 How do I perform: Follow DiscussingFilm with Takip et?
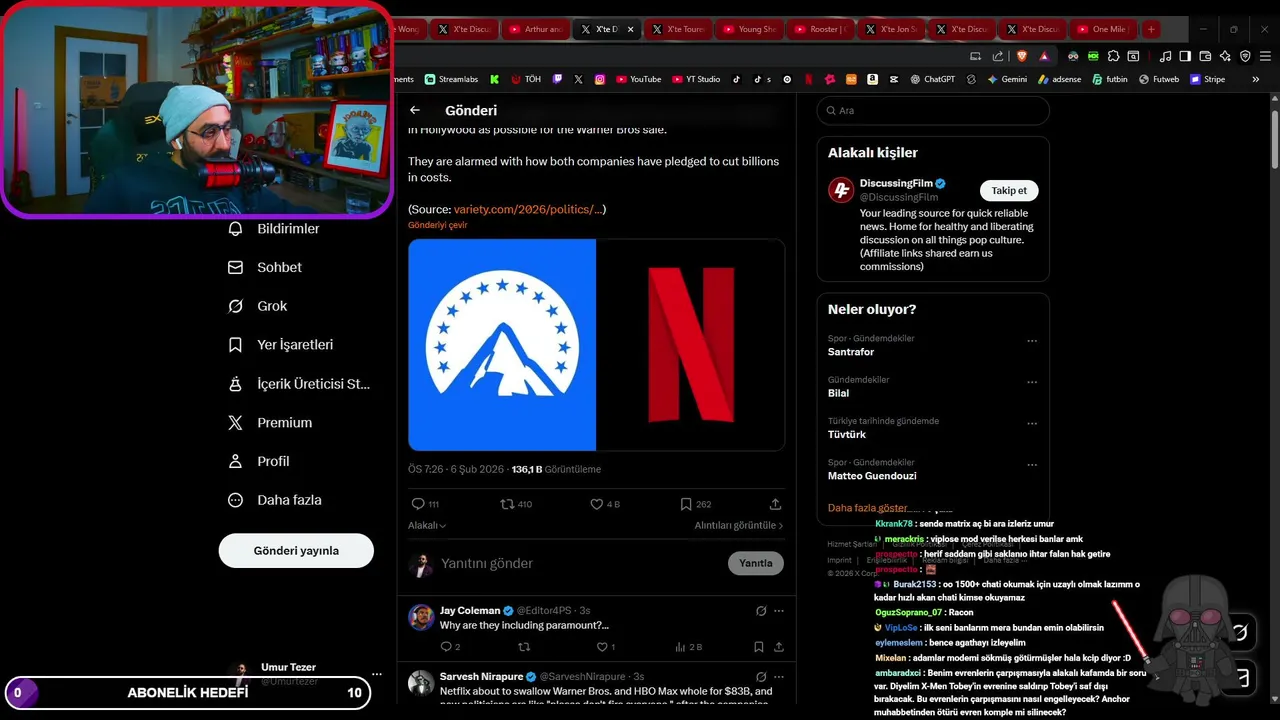coord(1009,190)
